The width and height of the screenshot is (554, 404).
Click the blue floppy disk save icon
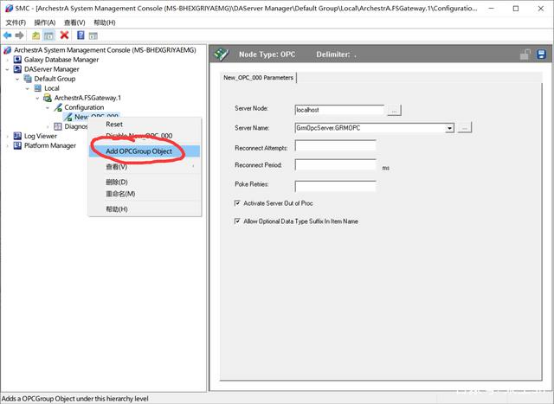[x=541, y=54]
